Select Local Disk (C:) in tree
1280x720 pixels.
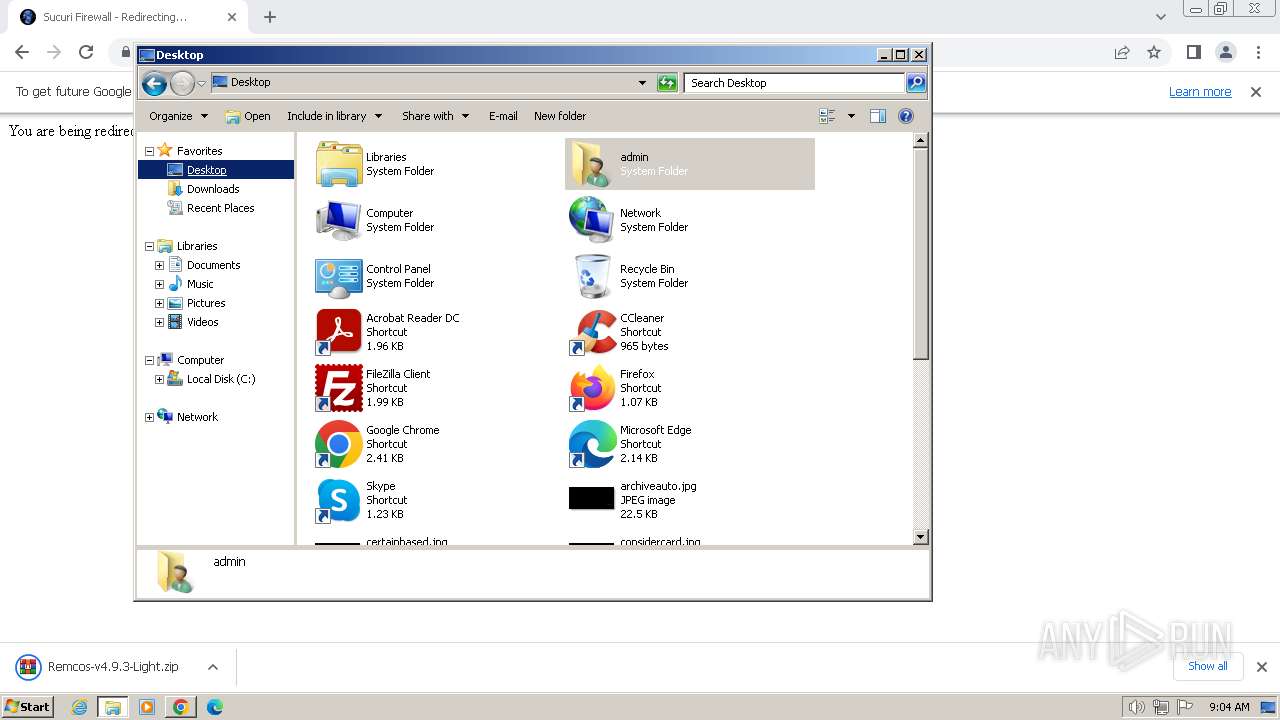[220, 379]
